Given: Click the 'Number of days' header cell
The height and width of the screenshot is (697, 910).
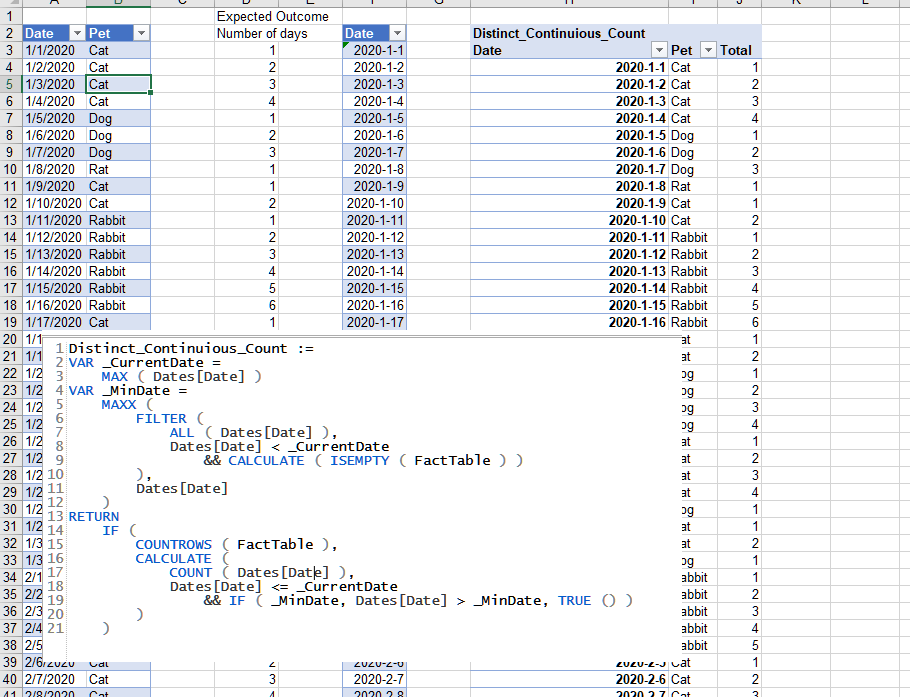Looking at the screenshot, I should tap(262, 33).
